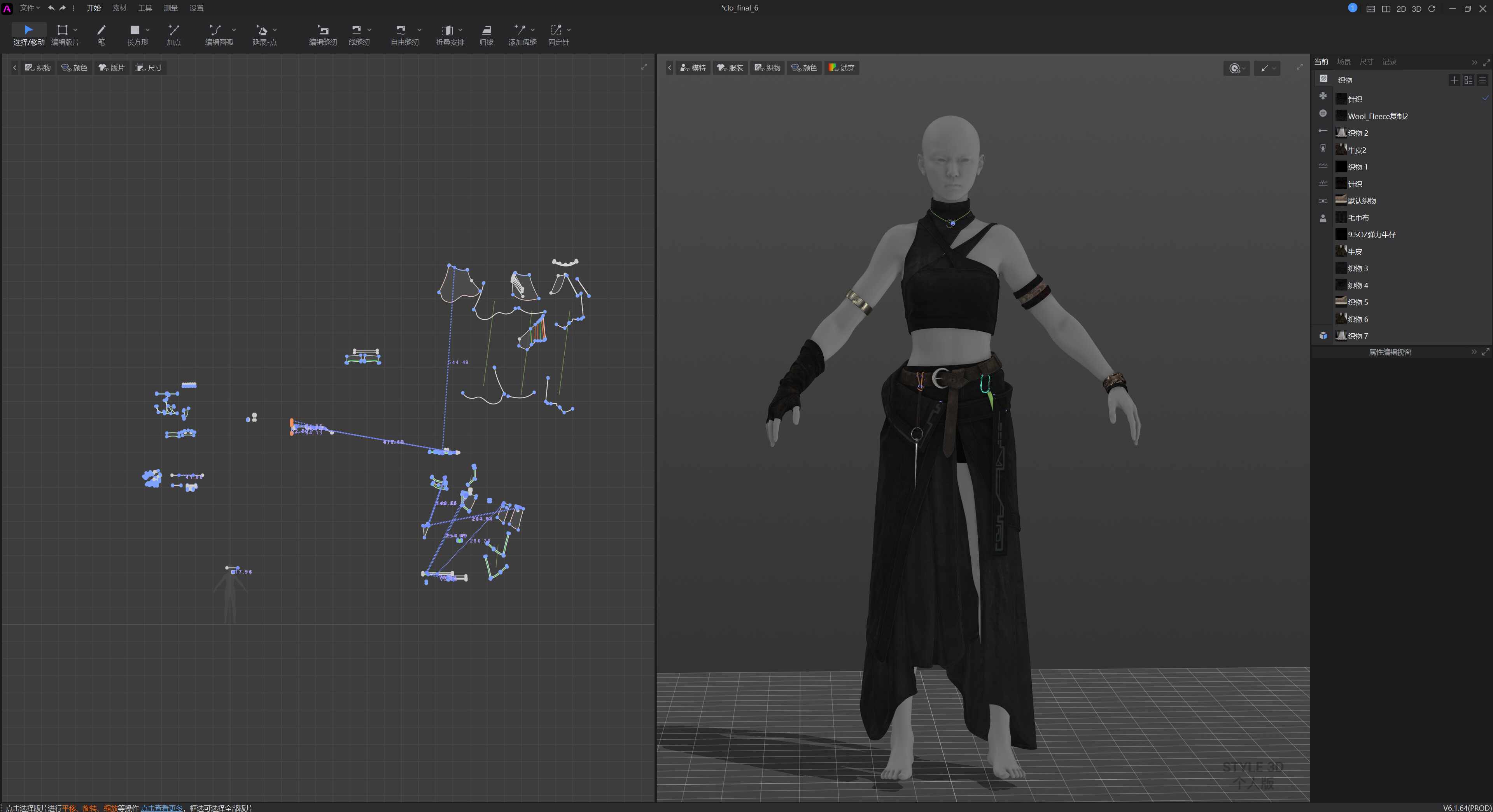1493x812 pixels.
Task: Expand 长方形 shape dropdown arrow
Action: [147, 30]
